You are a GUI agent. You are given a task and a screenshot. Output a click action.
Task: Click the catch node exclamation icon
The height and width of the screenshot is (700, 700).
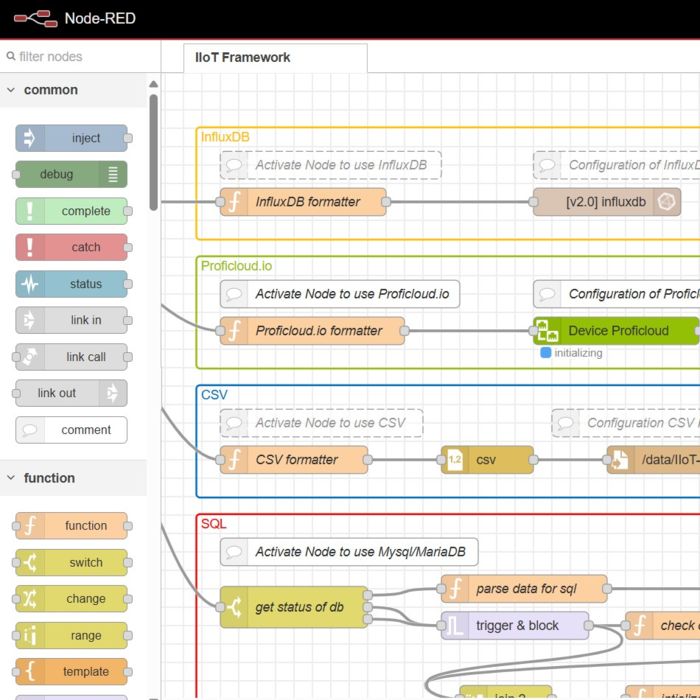click(x=29, y=247)
